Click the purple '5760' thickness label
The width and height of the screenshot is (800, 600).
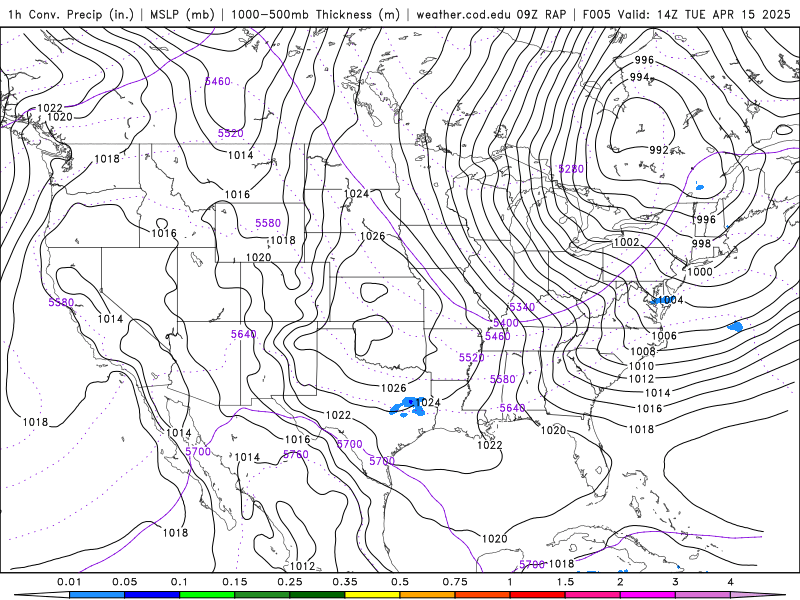(295, 454)
